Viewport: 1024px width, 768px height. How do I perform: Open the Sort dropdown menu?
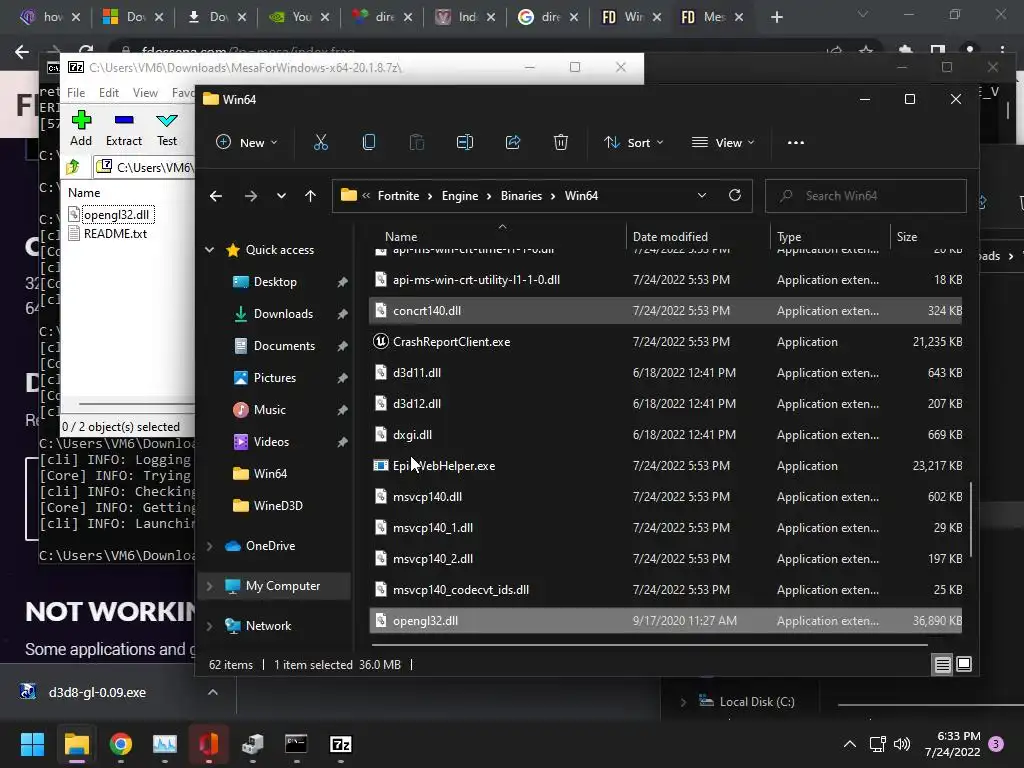pyautogui.click(x=633, y=142)
